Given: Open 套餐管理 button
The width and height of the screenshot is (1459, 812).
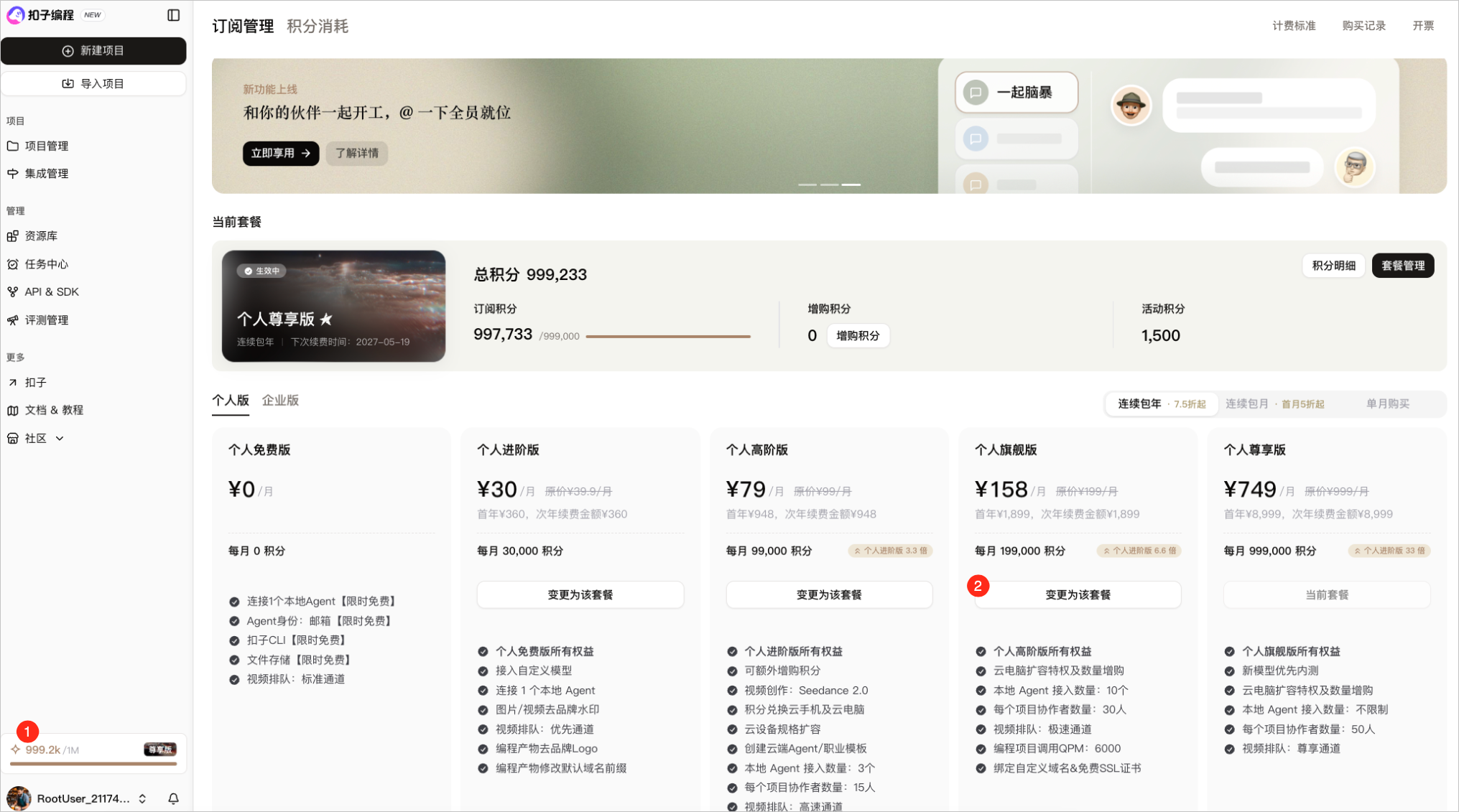Looking at the screenshot, I should [x=1403, y=266].
